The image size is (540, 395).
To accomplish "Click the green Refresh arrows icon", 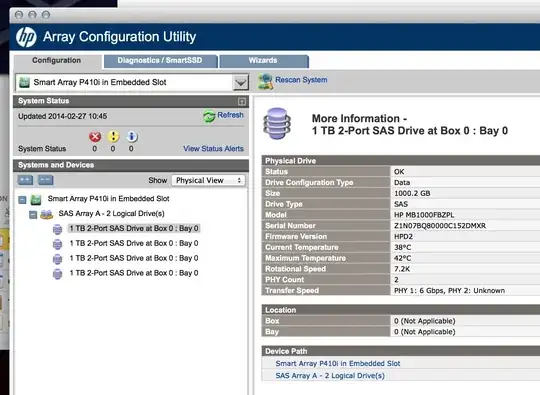I will [x=209, y=116].
